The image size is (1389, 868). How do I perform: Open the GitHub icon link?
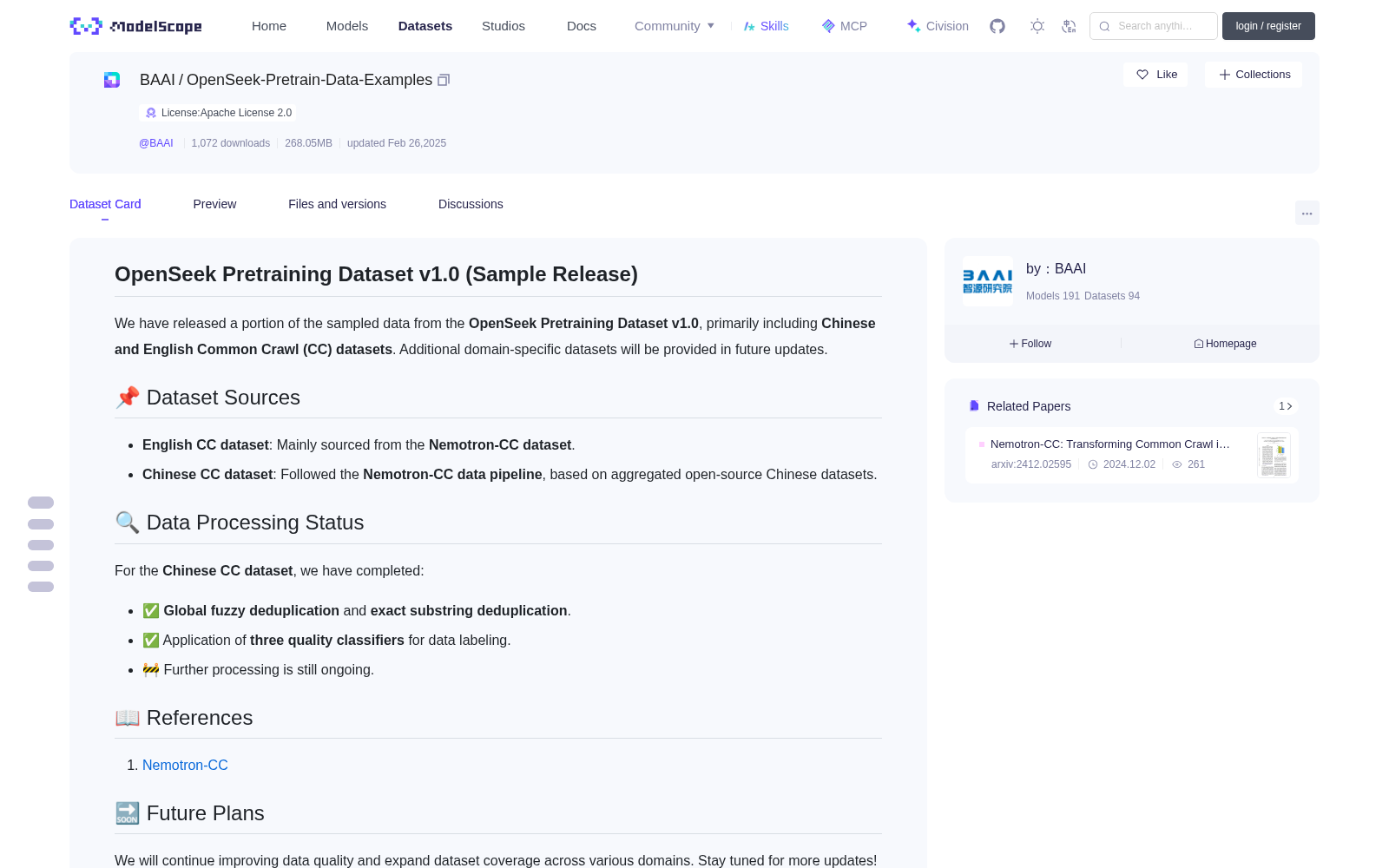(x=997, y=26)
